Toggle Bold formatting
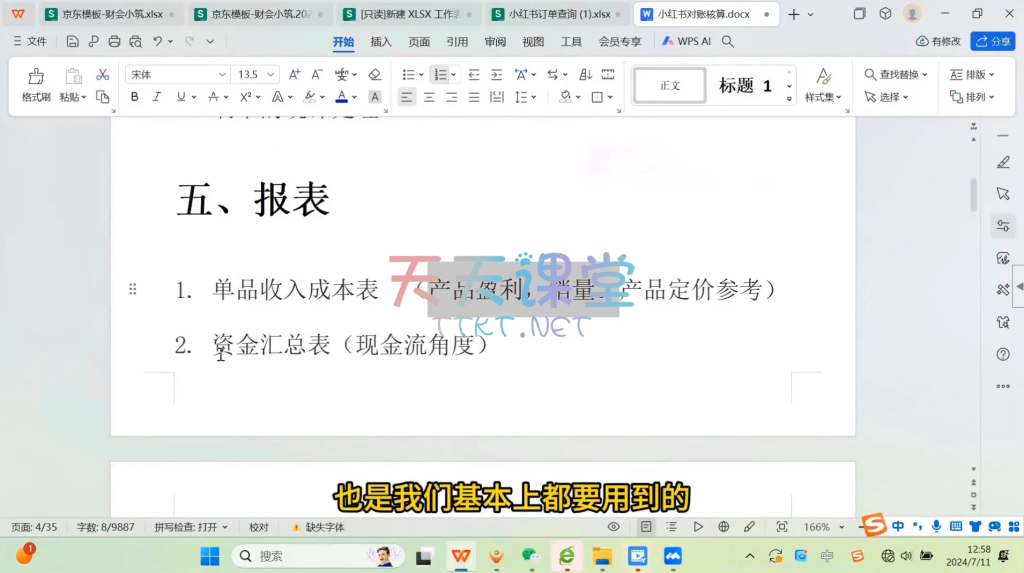The width and height of the screenshot is (1024, 573). pos(135,97)
